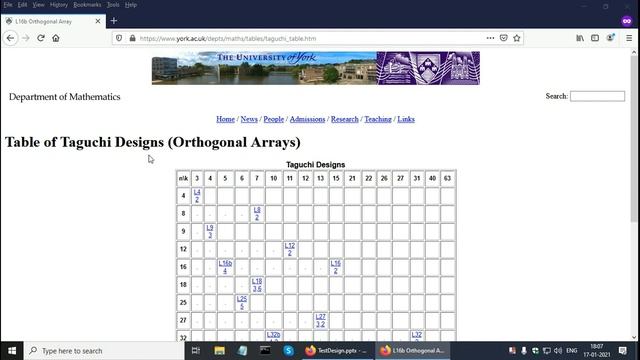
Task: Open File Explorer from taskbar
Action: pos(220,351)
